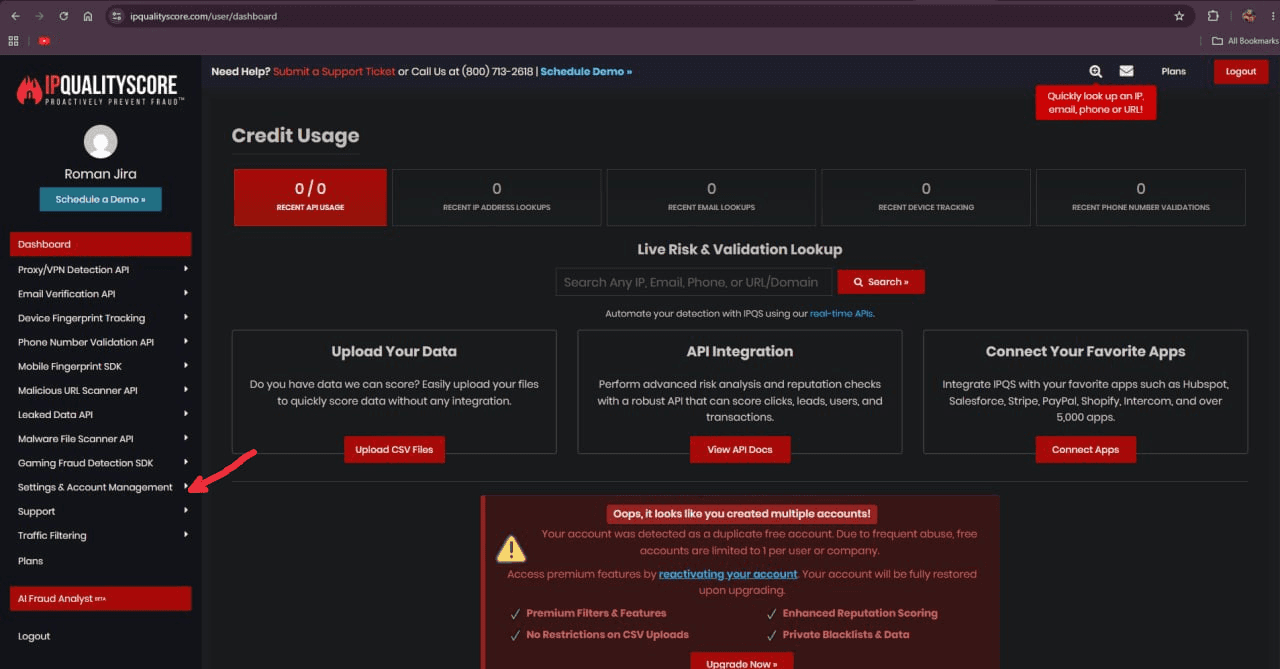
Task: Expand Settings & Account Management menu
Action: pos(100,487)
